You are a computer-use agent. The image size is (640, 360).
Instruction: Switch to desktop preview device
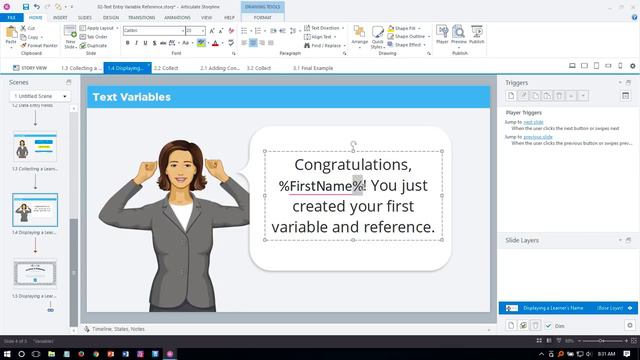[572, 66]
